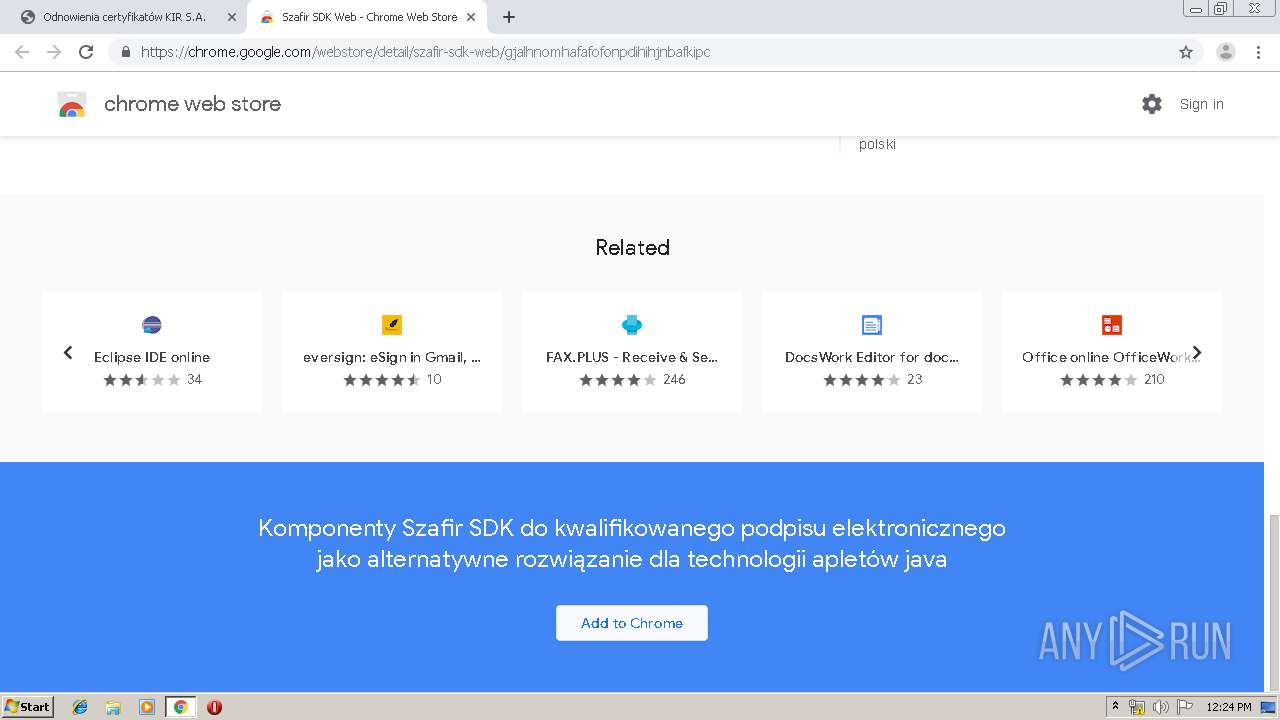Click the DocsWork Editor document icon
This screenshot has height=720, width=1280.
pos(872,325)
